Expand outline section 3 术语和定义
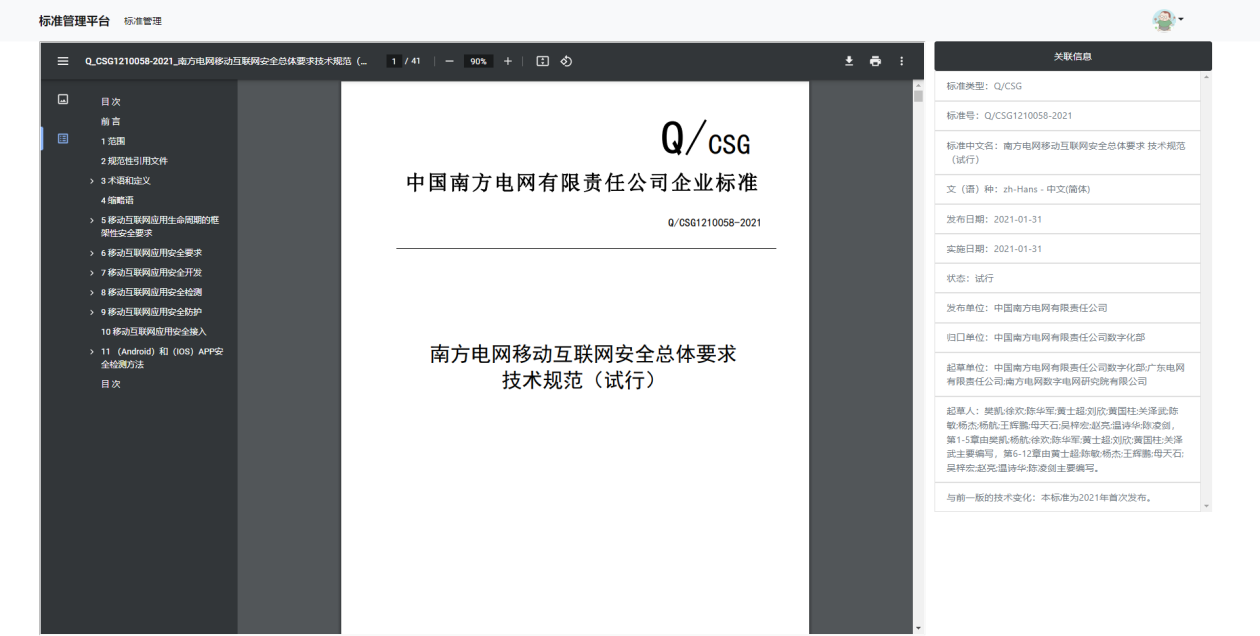This screenshot has width=1260, height=636. 91,181
